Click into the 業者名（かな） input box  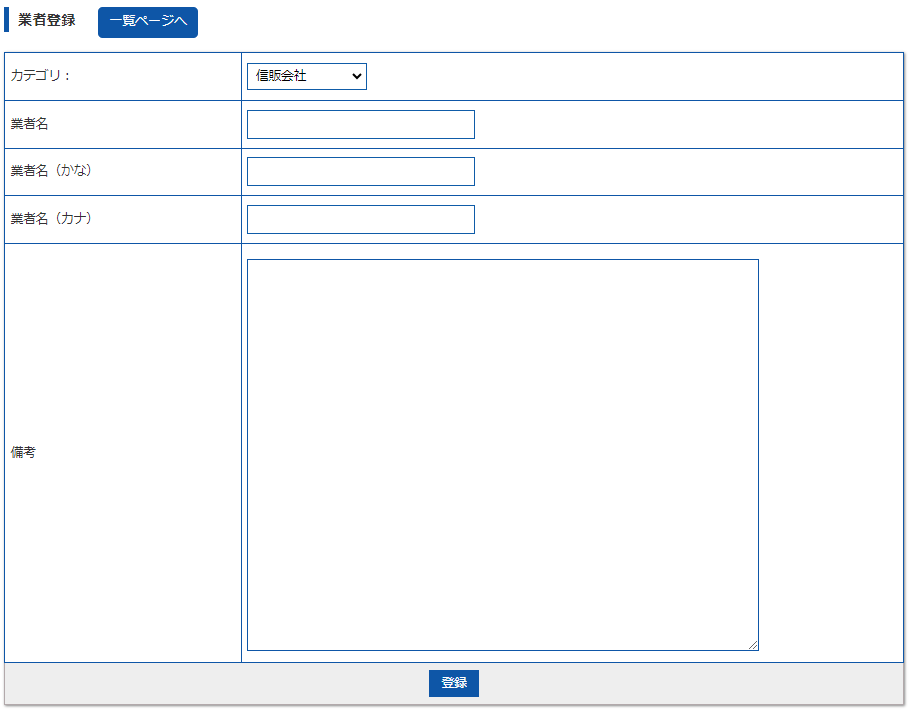[x=360, y=171]
